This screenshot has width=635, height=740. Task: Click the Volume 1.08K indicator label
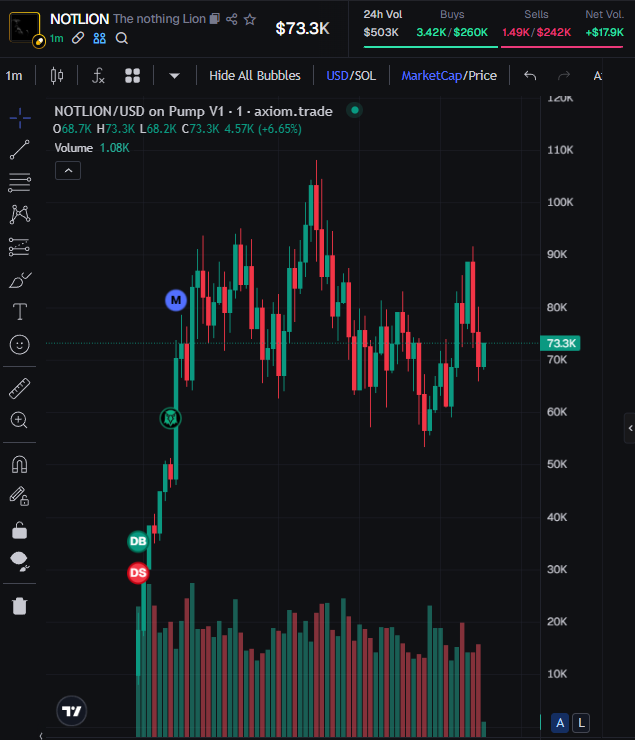point(92,148)
